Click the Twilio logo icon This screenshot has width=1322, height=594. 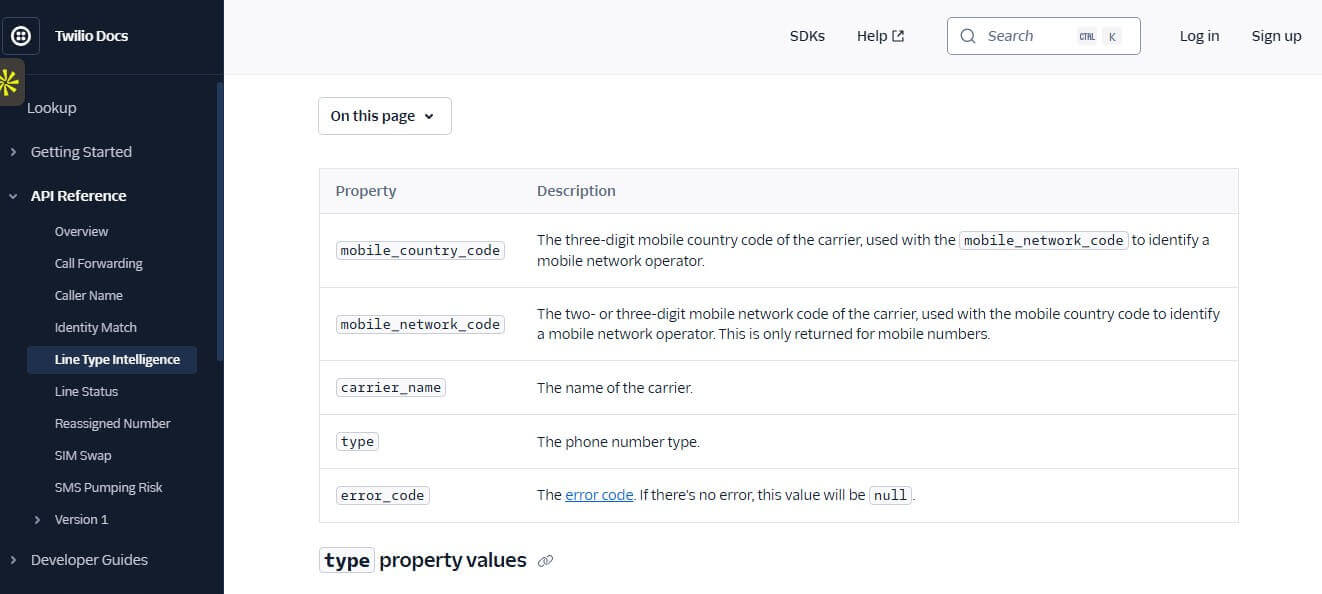pos(21,36)
